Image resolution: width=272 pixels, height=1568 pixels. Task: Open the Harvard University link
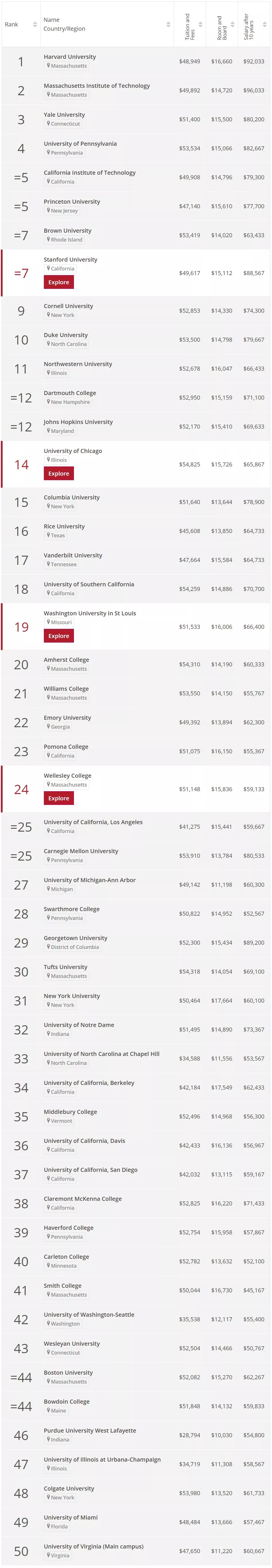[69, 57]
